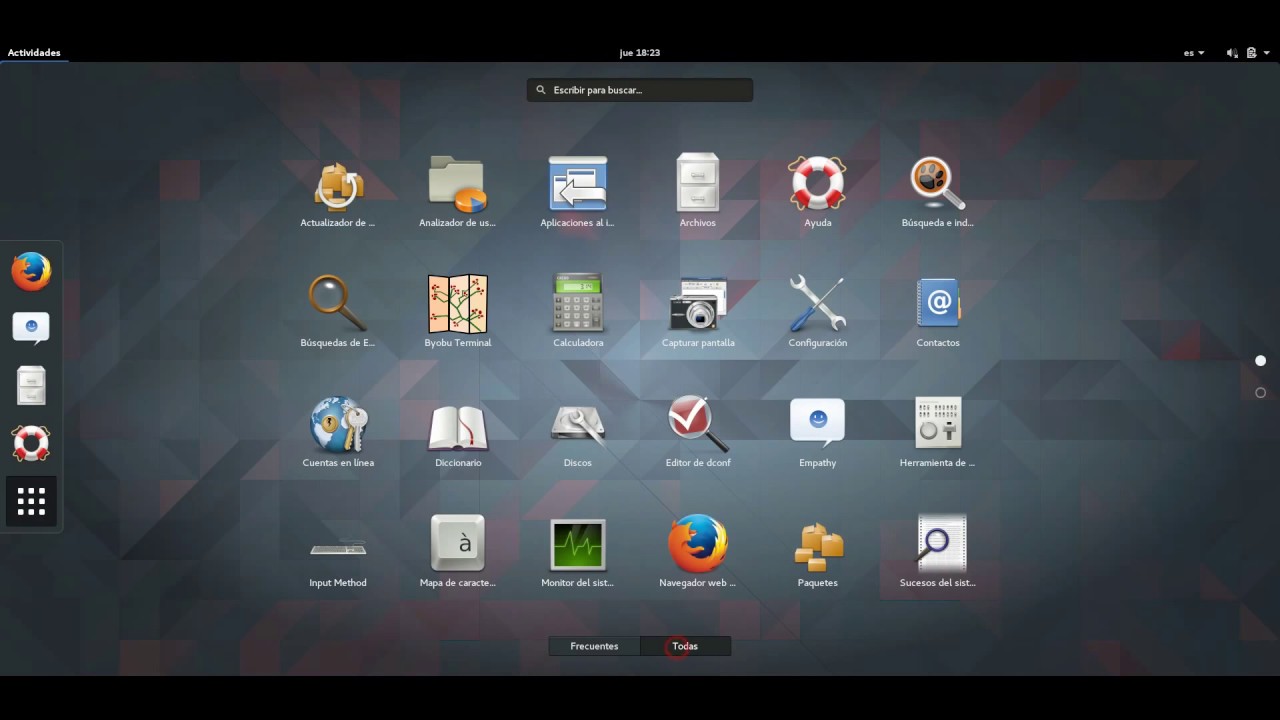Switch to the Frecuentes tab

tap(594, 646)
